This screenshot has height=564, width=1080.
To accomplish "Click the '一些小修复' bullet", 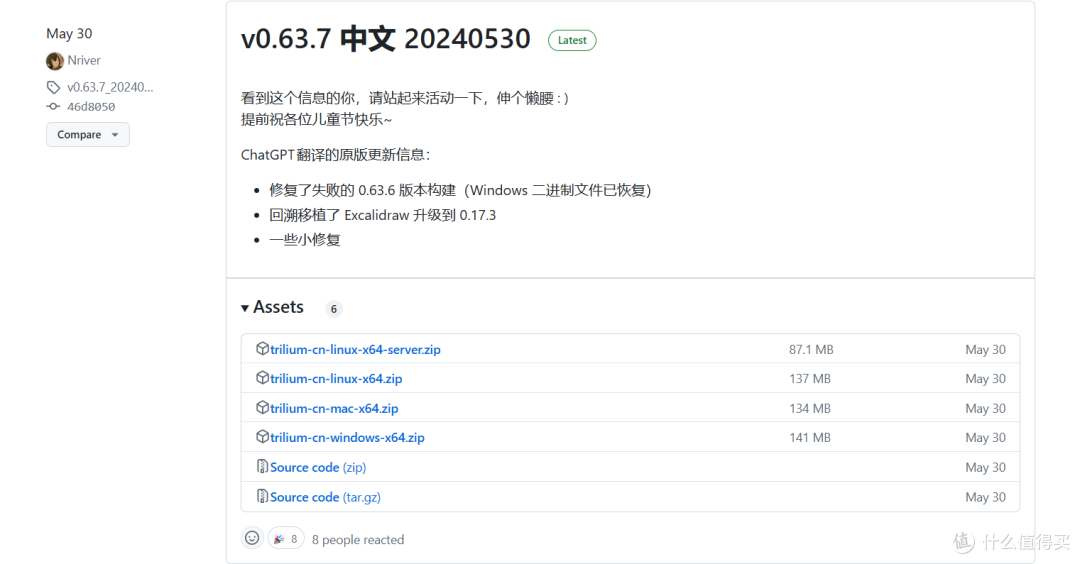I will click(304, 240).
